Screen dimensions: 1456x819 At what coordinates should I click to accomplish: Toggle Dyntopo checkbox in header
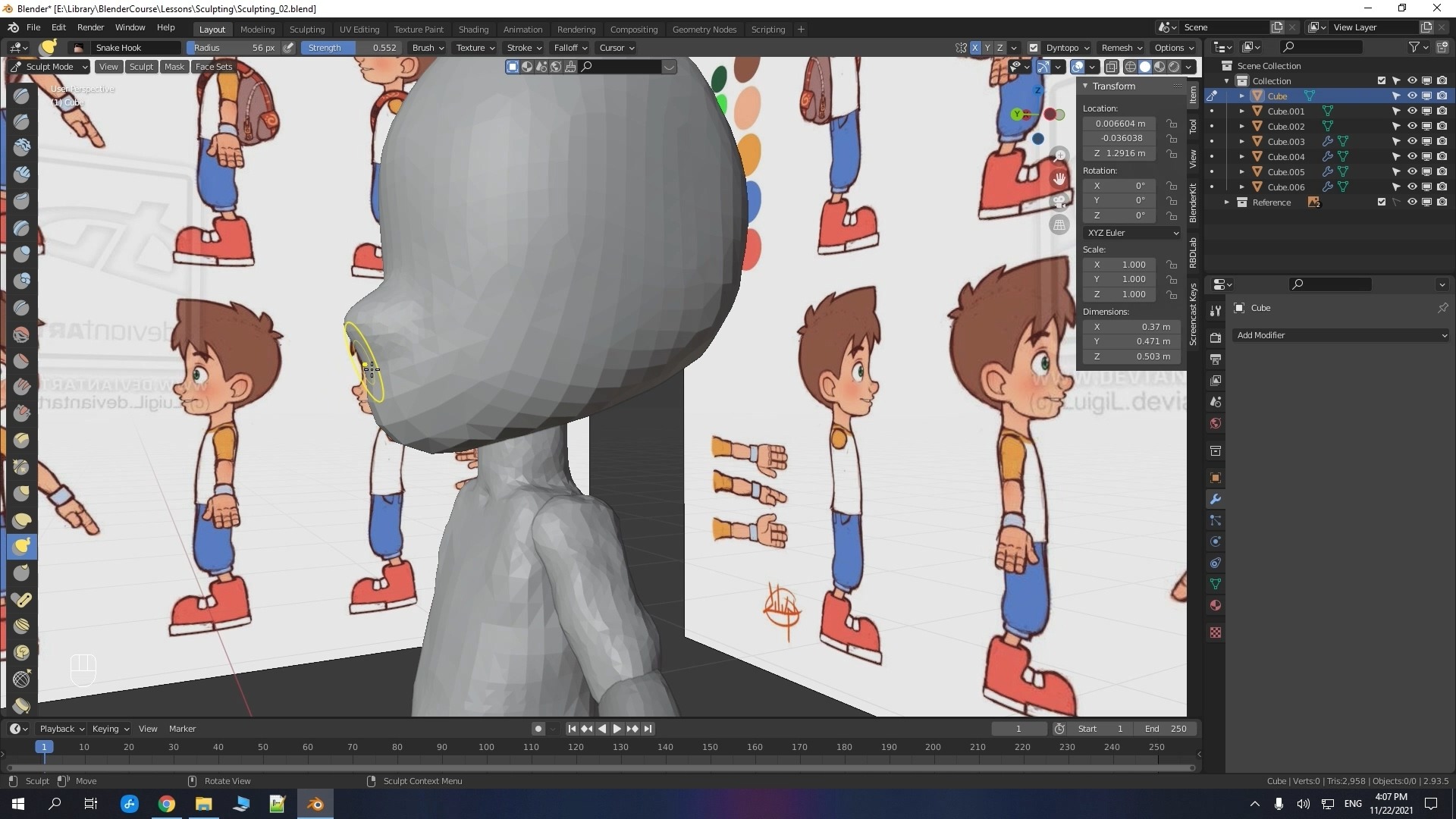1033,48
